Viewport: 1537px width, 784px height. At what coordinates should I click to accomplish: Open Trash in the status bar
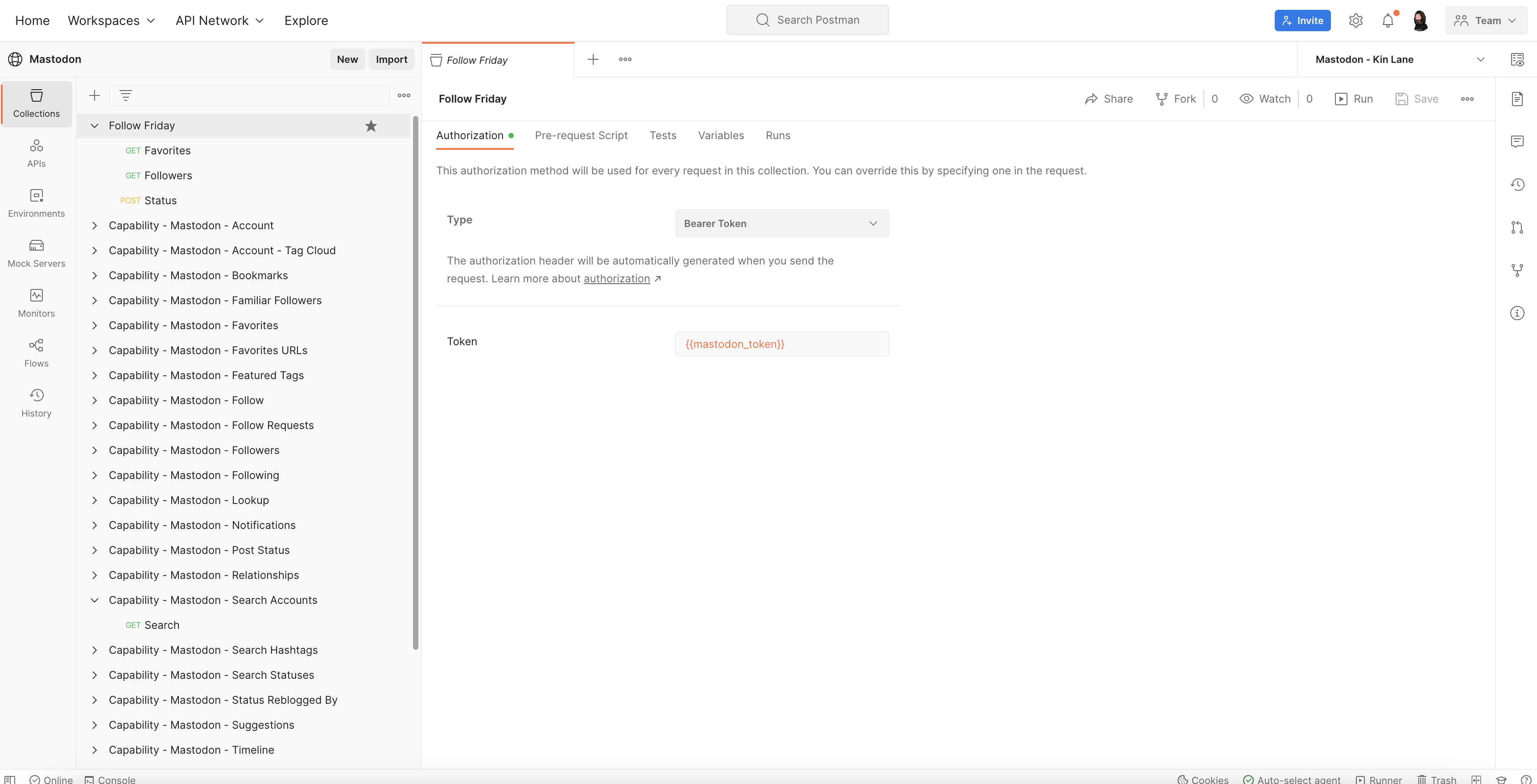(1437, 779)
